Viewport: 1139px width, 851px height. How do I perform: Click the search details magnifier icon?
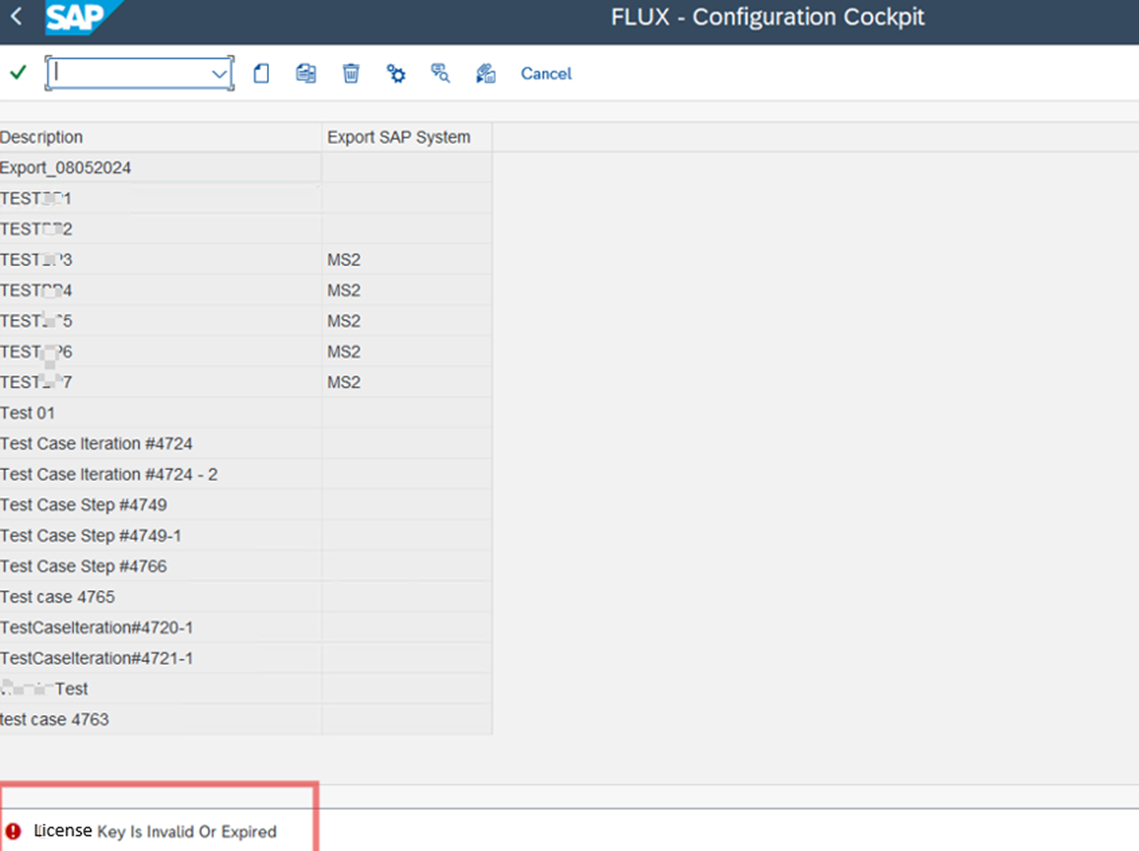pos(440,73)
